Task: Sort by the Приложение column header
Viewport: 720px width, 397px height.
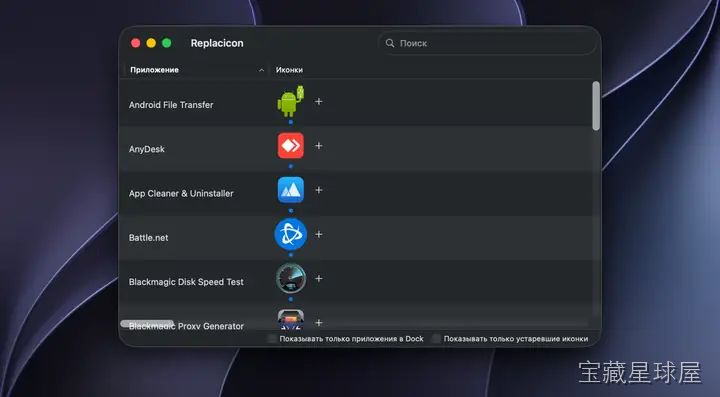Action: click(154, 70)
